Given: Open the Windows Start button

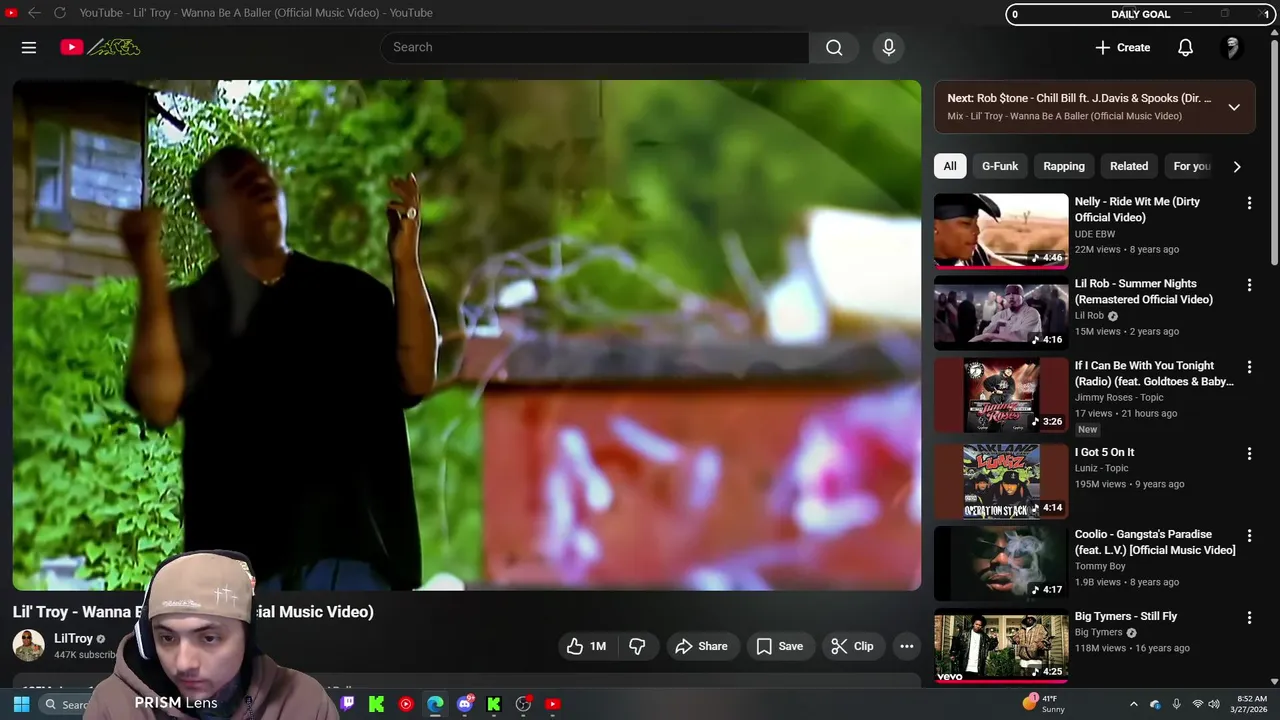Looking at the screenshot, I should 21,704.
